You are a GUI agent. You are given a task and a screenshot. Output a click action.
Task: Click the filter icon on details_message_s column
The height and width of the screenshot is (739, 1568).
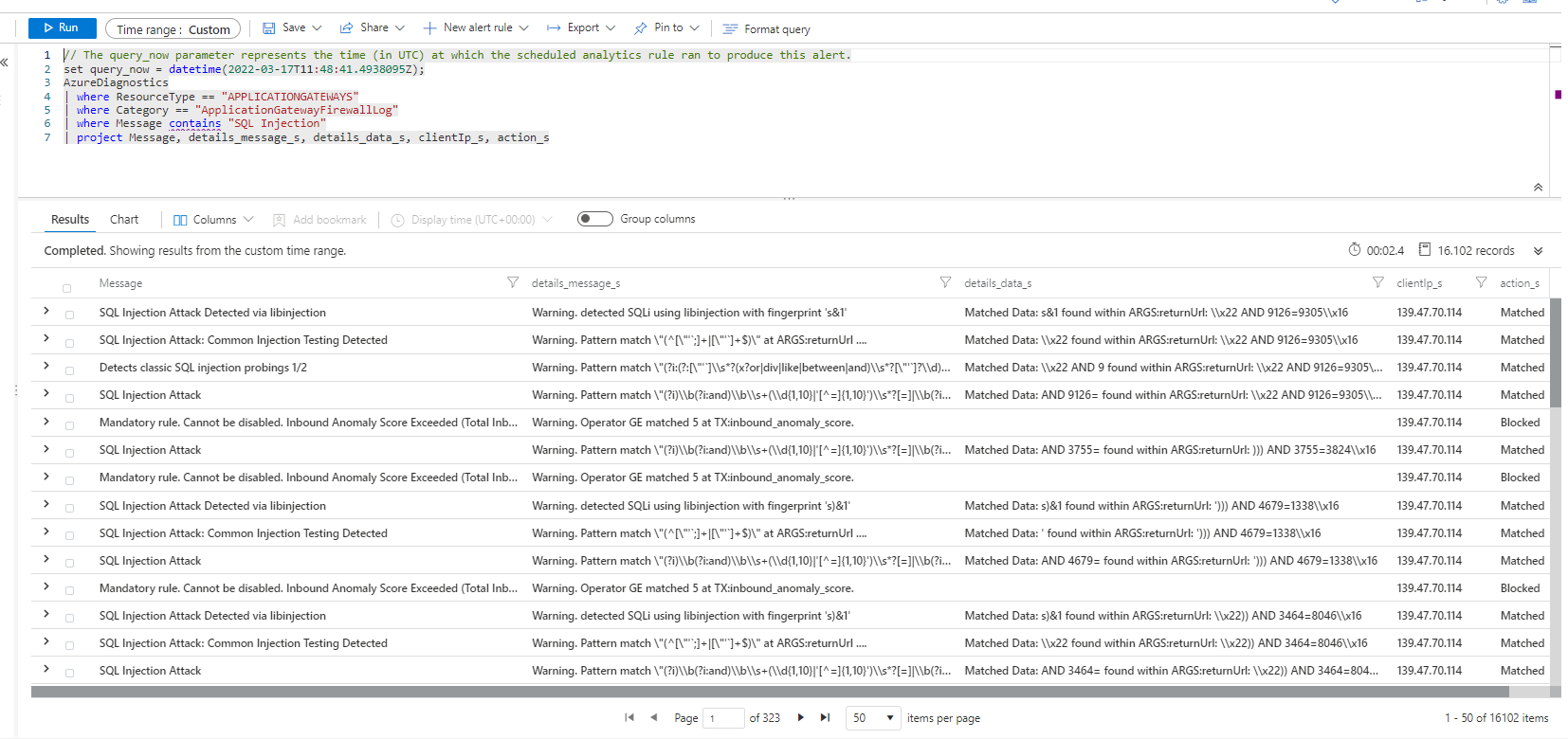[945, 282]
